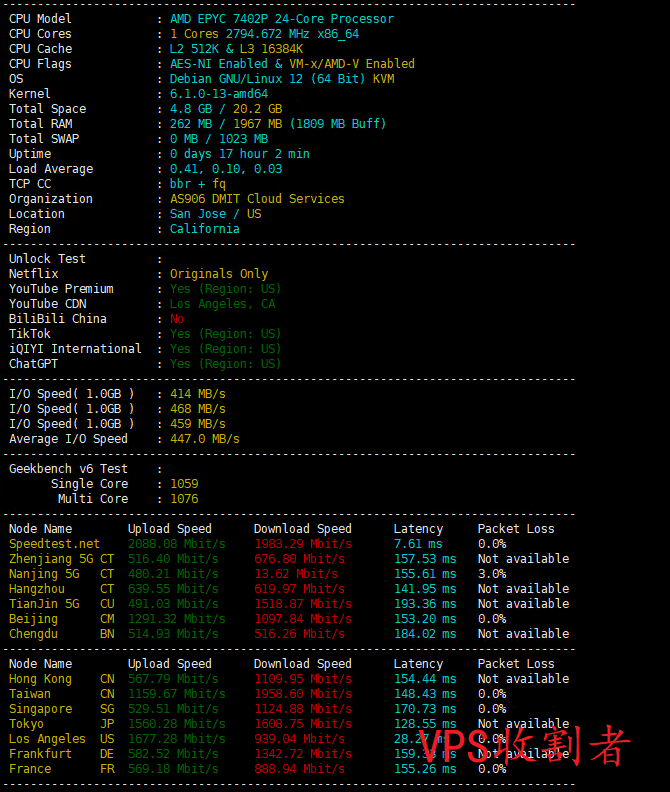Click the Geekbench Multi Core score 1076
This screenshot has width=670, height=792.
(184, 499)
